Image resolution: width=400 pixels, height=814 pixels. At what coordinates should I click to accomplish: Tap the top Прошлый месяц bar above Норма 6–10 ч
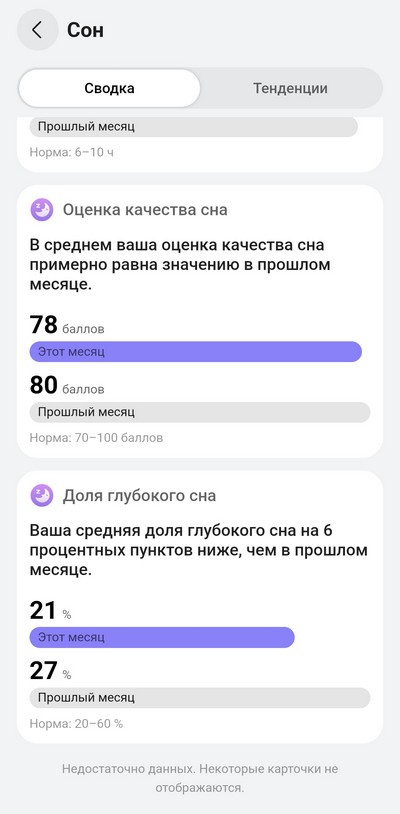pyautogui.click(x=194, y=127)
